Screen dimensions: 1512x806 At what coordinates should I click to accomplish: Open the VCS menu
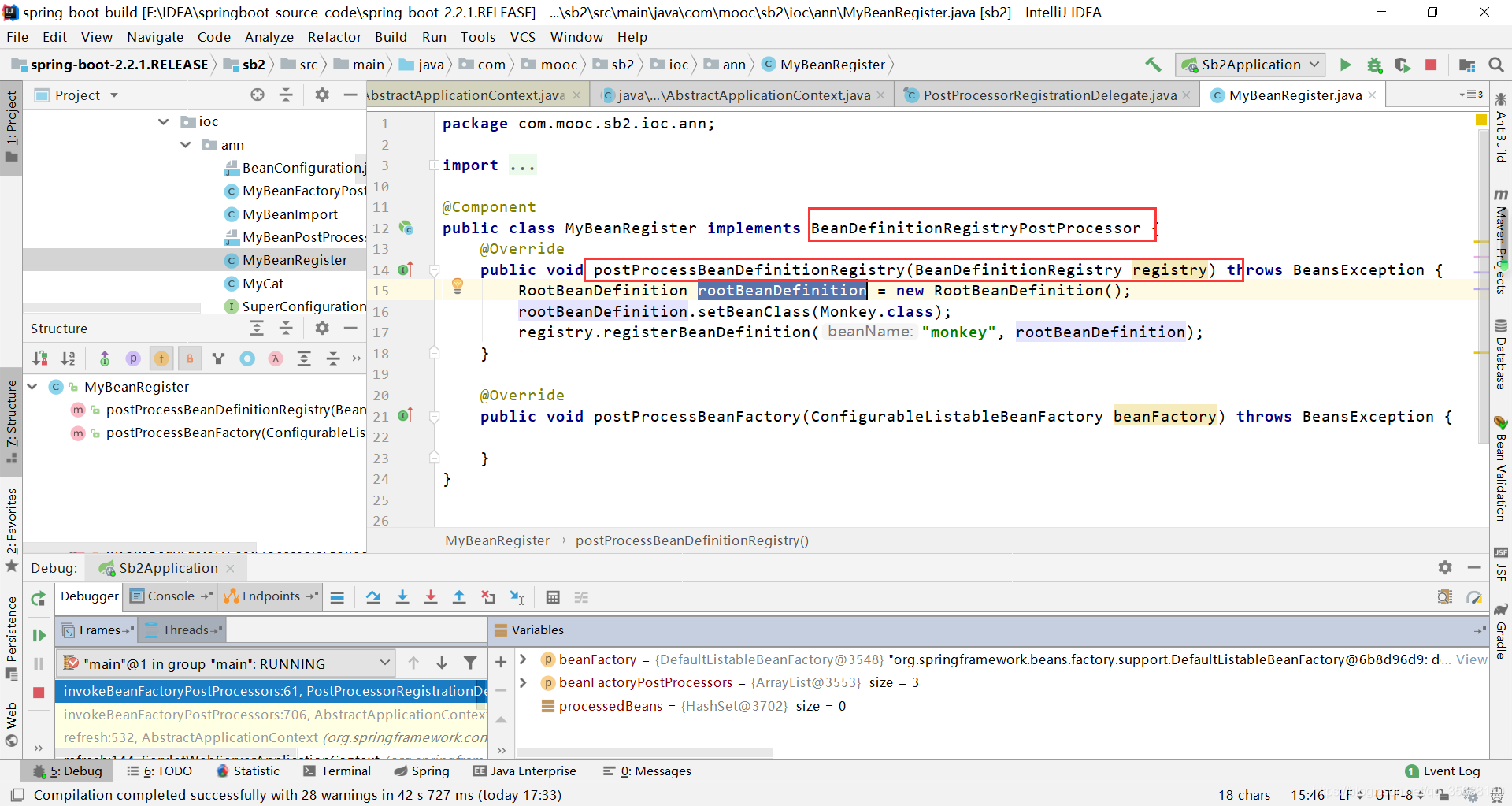[523, 37]
